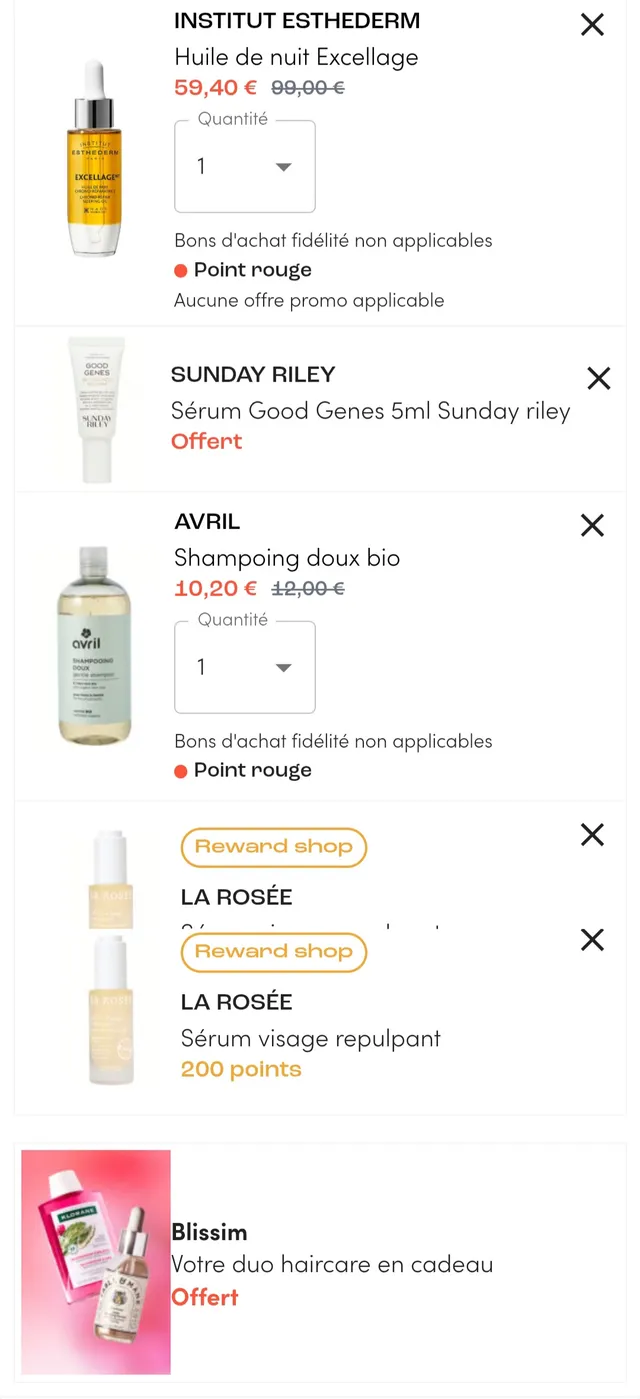Viewport: 640px width, 1399px height.
Task: Remove the first La Rosée reward item
Action: click(591, 834)
